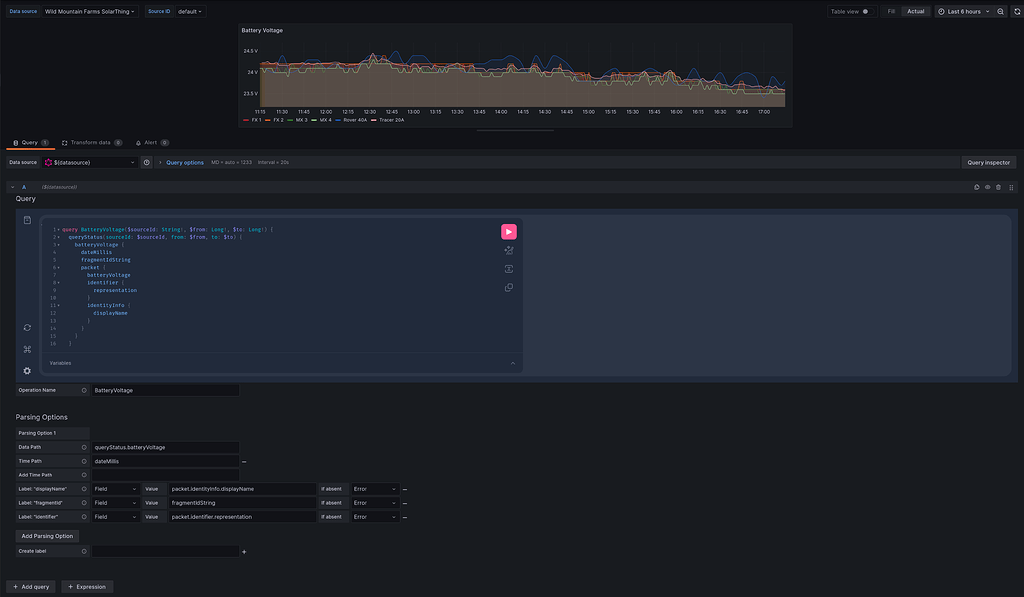
Task: Click the Add Parsing Option button
Action: (49, 535)
